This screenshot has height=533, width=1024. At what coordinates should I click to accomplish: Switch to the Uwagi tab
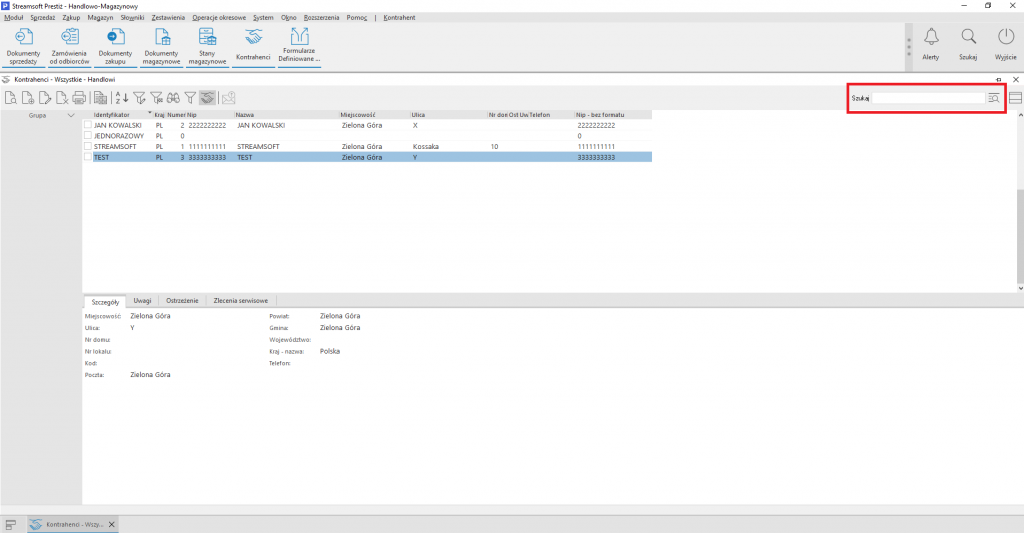click(142, 301)
